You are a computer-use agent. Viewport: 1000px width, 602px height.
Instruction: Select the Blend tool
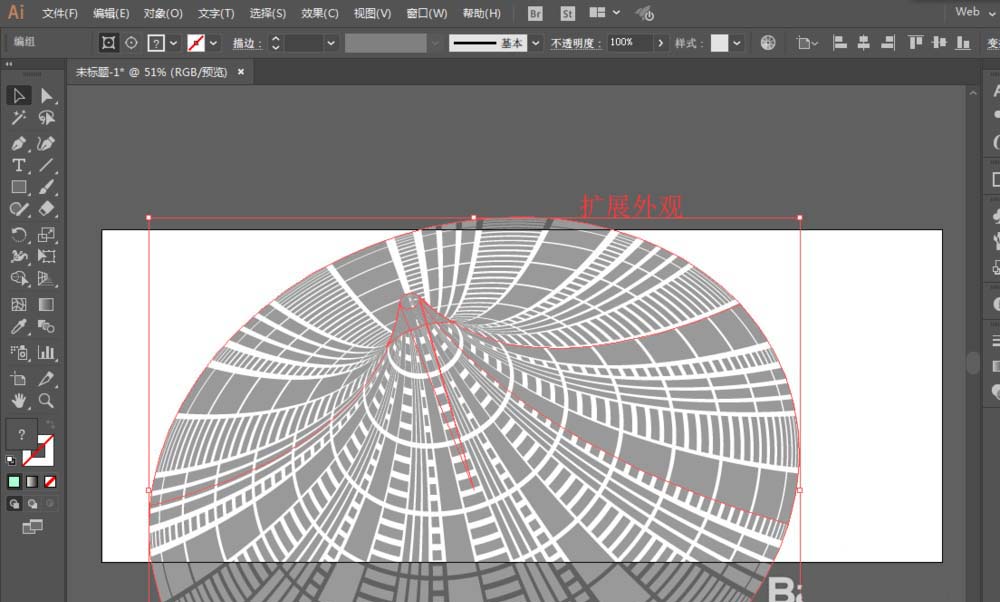47,327
